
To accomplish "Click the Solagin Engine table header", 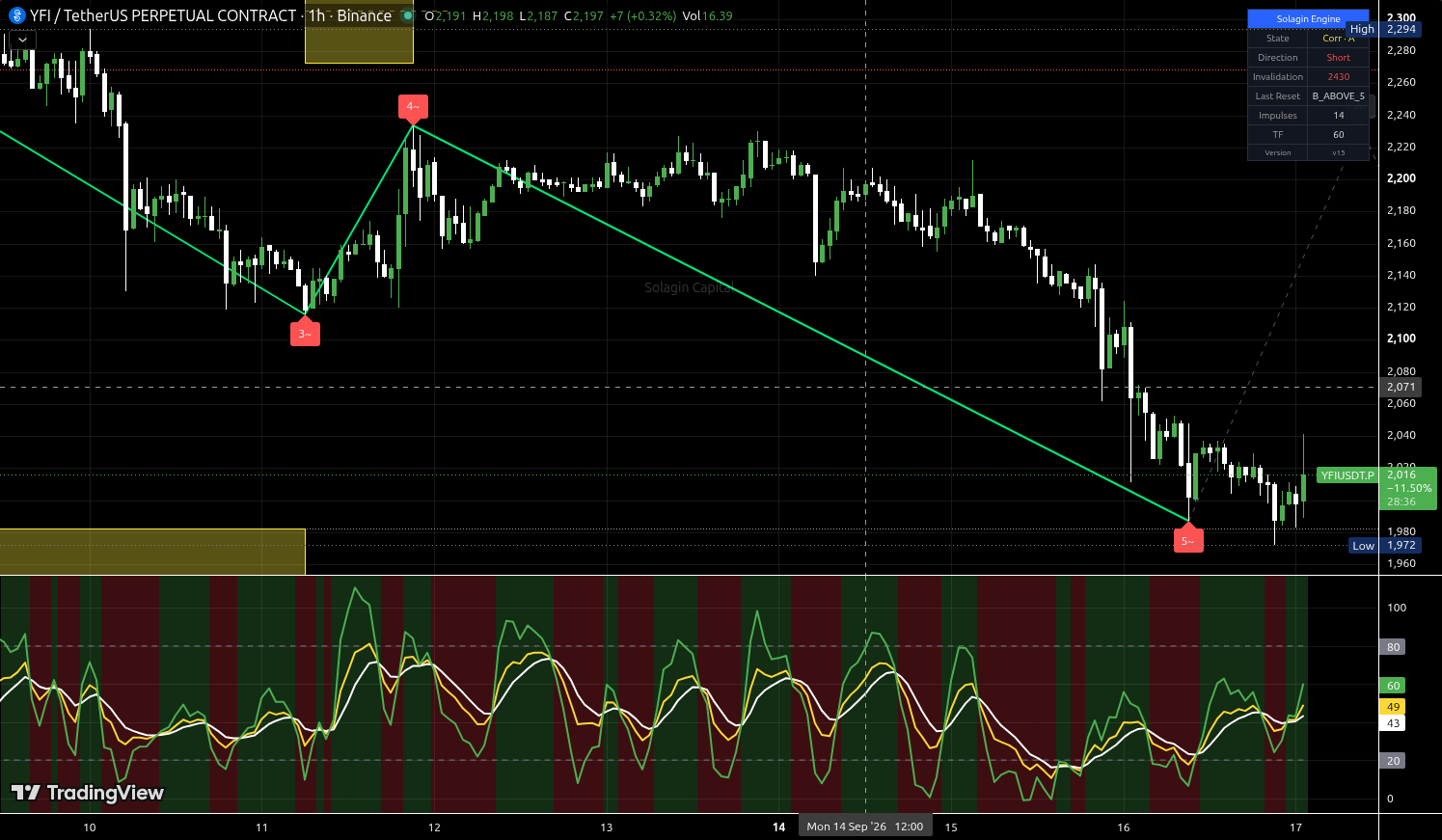I will 1308,19.
